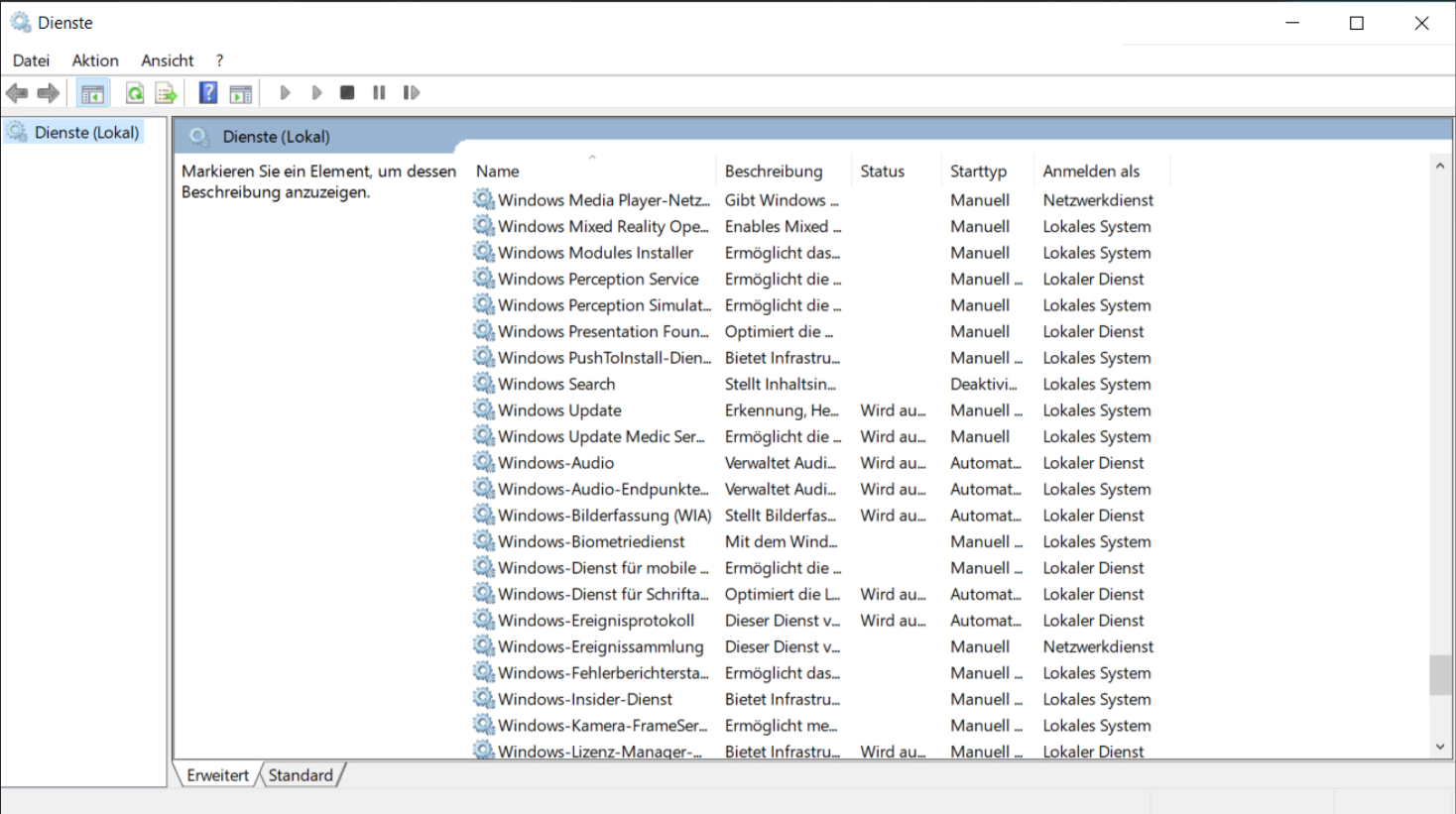The width and height of the screenshot is (1456, 814).
Task: Click the scrollbar up arrow
Action: tap(1440, 166)
